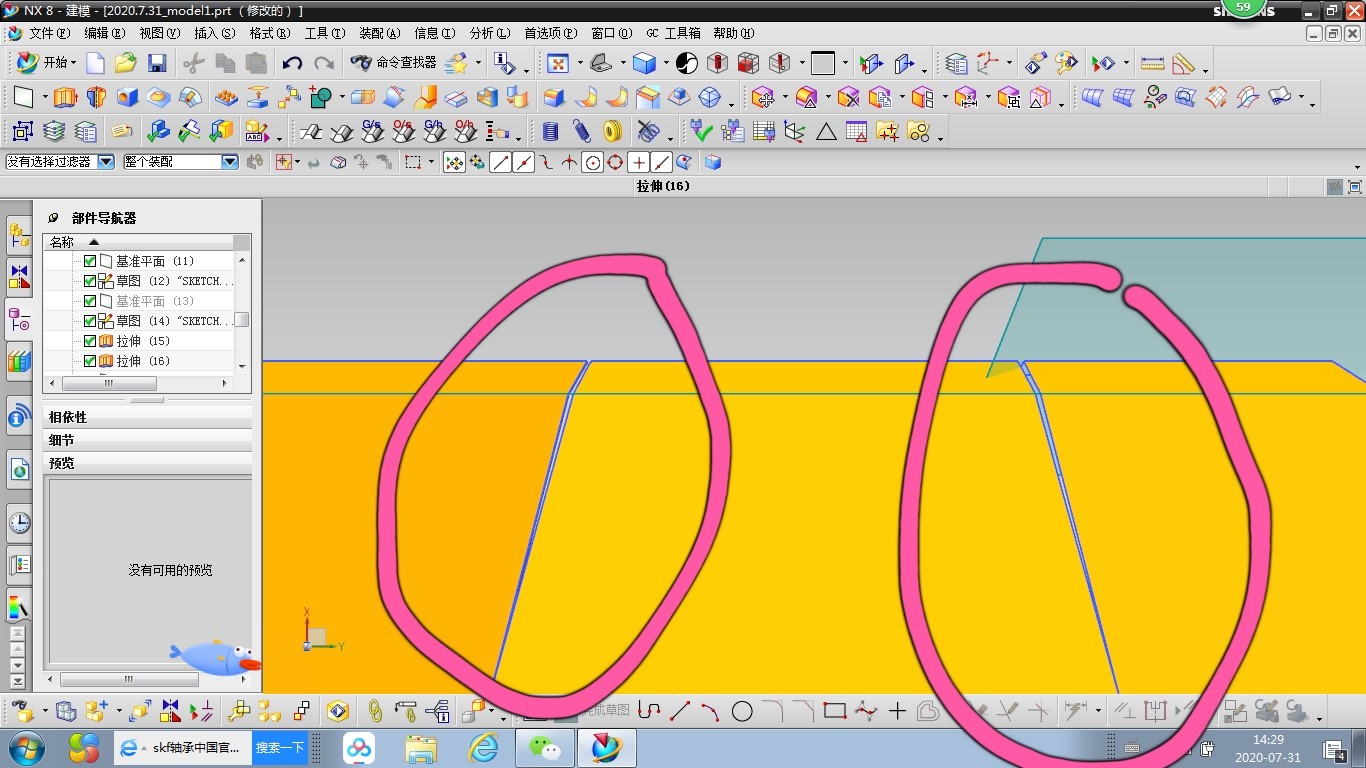Select 拉伸 (16) in part navigator
This screenshot has width=1366, height=768.
(143, 361)
